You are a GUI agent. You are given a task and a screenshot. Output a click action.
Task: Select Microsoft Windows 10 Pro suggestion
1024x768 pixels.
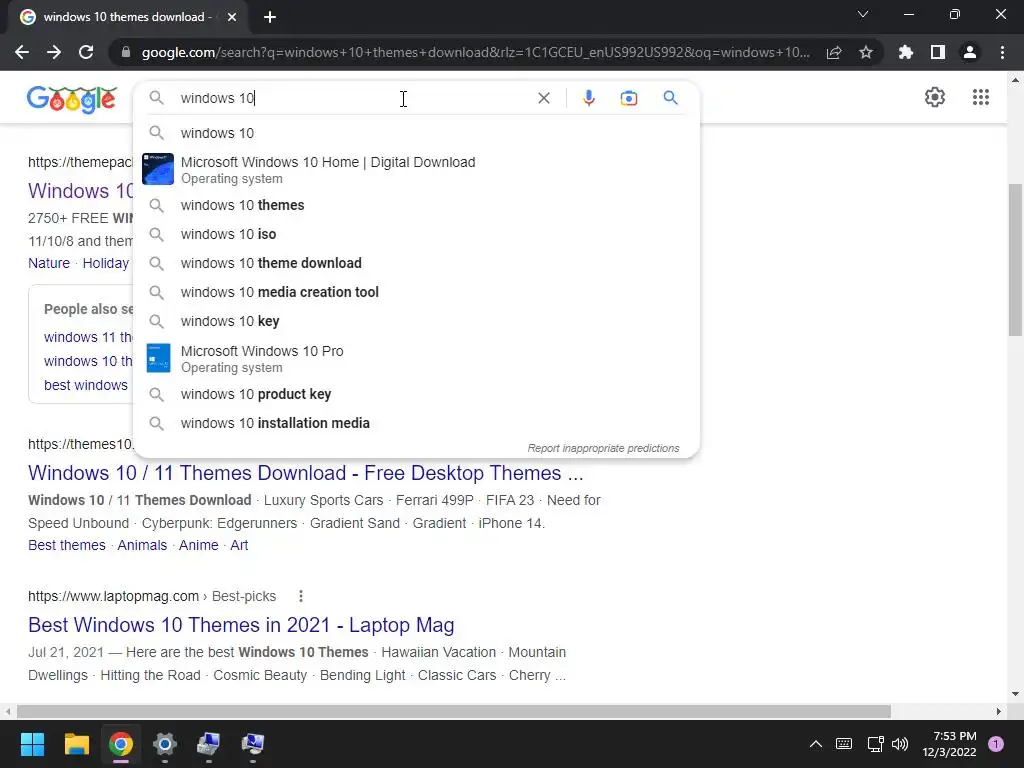[x=416, y=359]
